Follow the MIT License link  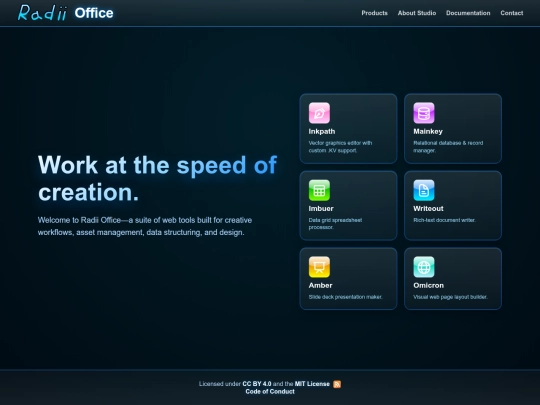point(312,384)
